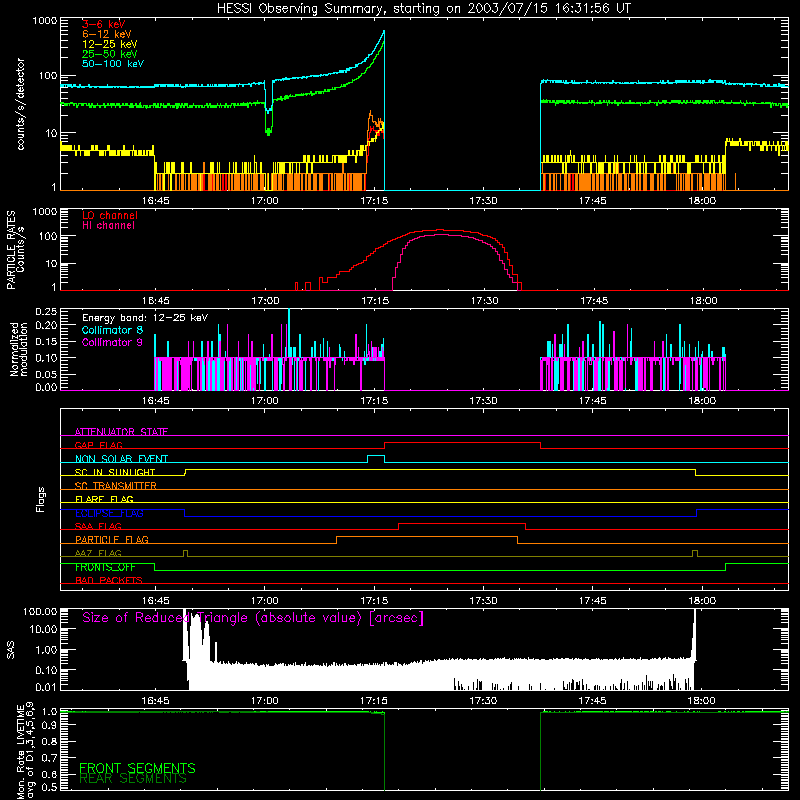Image resolution: width=800 pixels, height=800 pixels.
Task: Click the SAS axis label
Action: [x=11, y=650]
